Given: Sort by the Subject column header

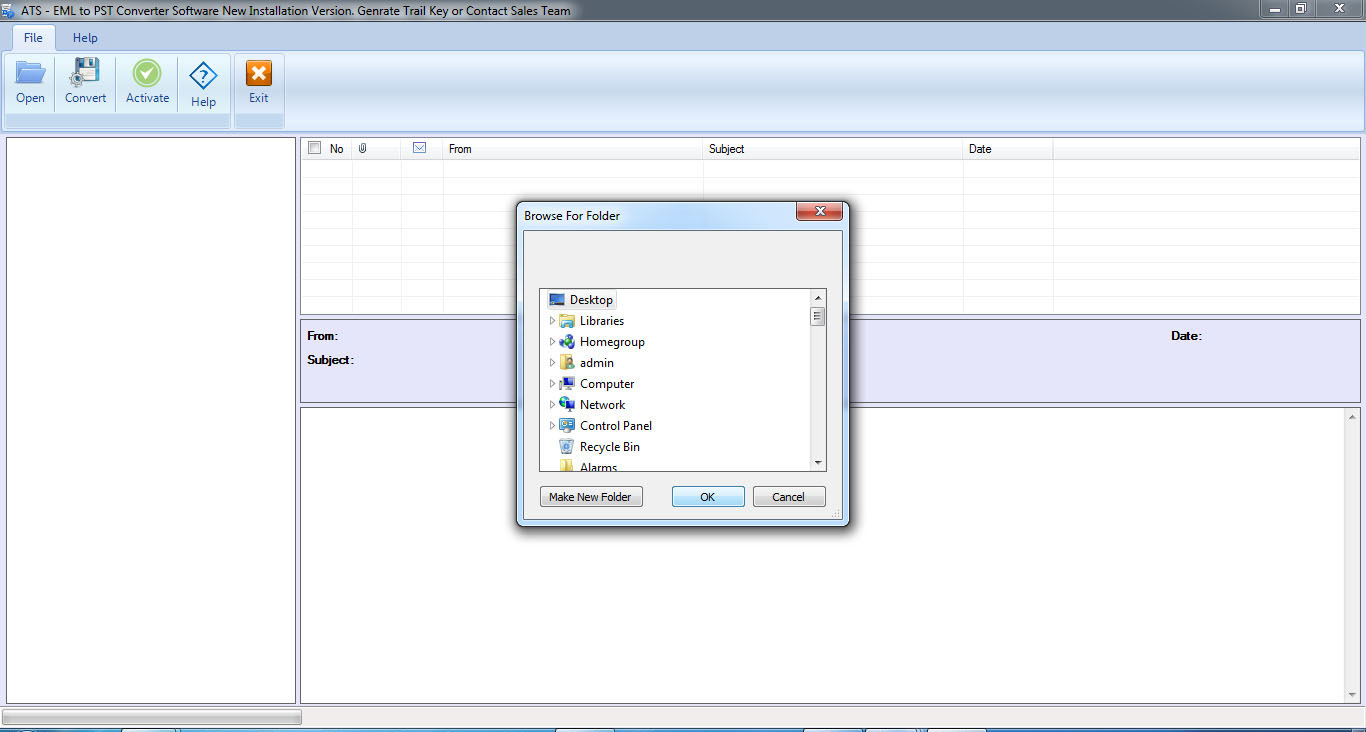Looking at the screenshot, I should point(833,149).
